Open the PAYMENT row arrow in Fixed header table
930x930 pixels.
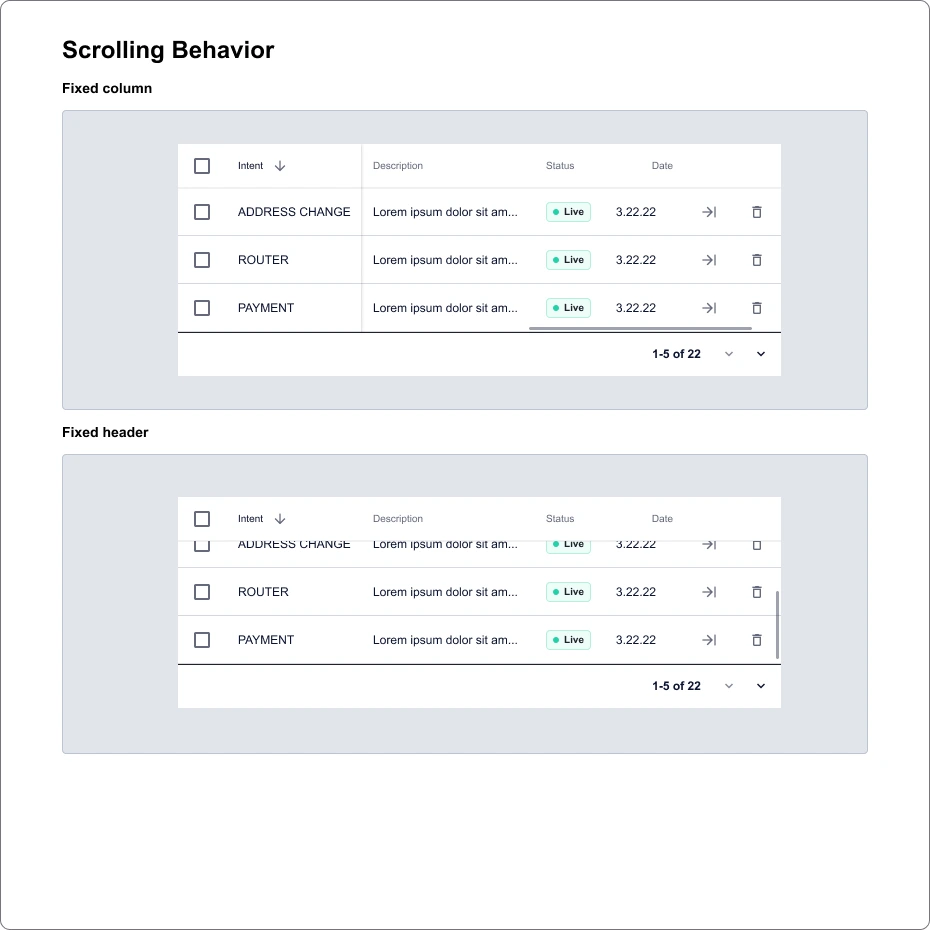pyautogui.click(x=709, y=640)
